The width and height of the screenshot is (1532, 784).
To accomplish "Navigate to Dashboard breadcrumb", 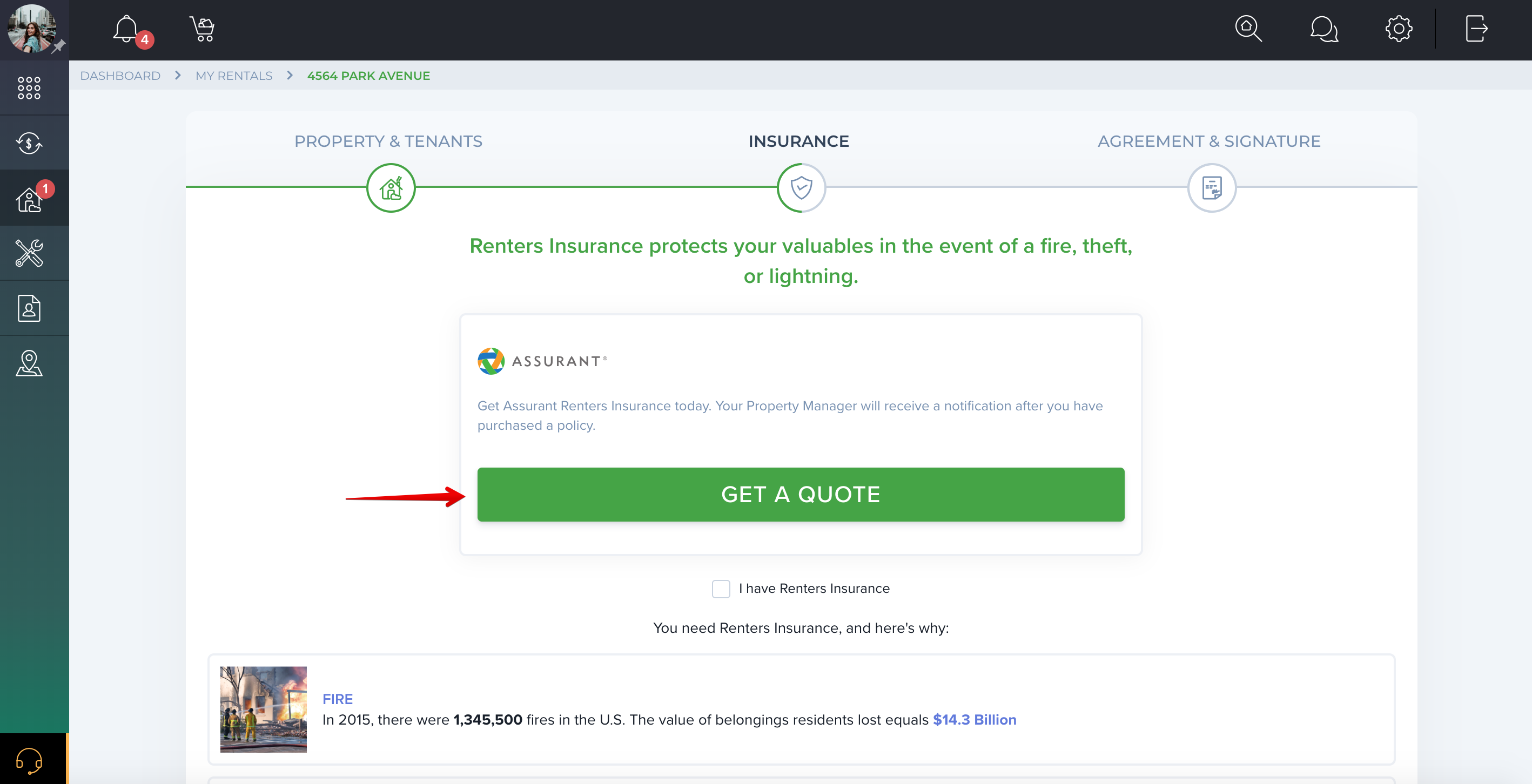I will pos(120,76).
